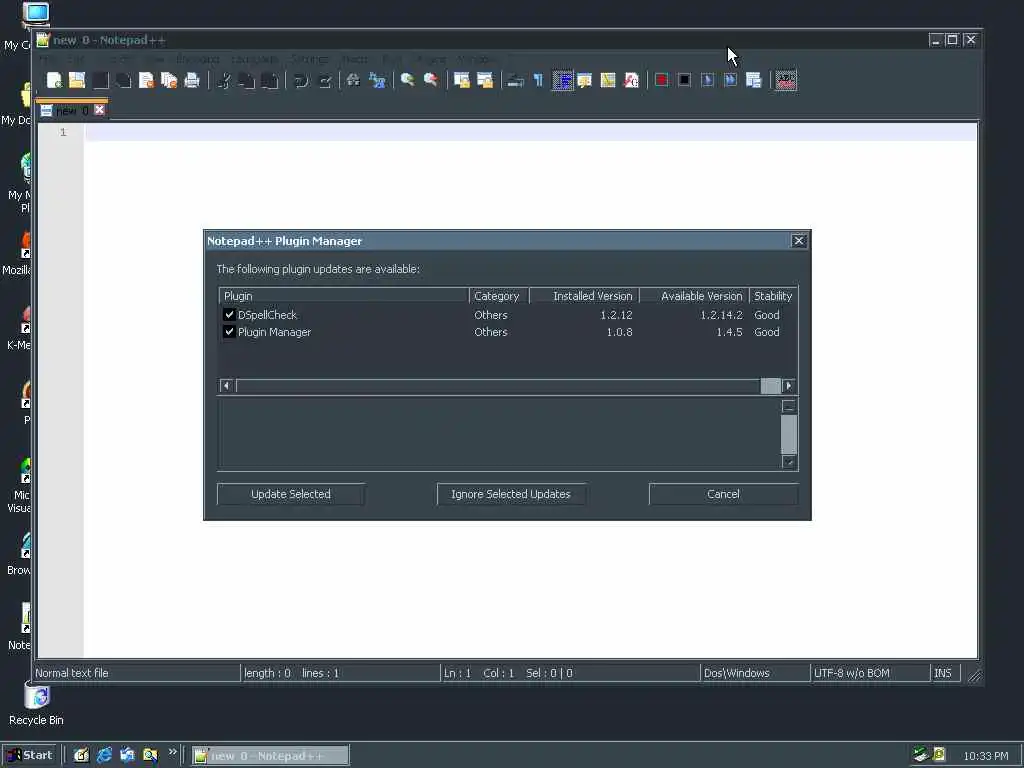1024x768 pixels.
Task: Click the Ignore Selected Updates button
Action: point(511,494)
